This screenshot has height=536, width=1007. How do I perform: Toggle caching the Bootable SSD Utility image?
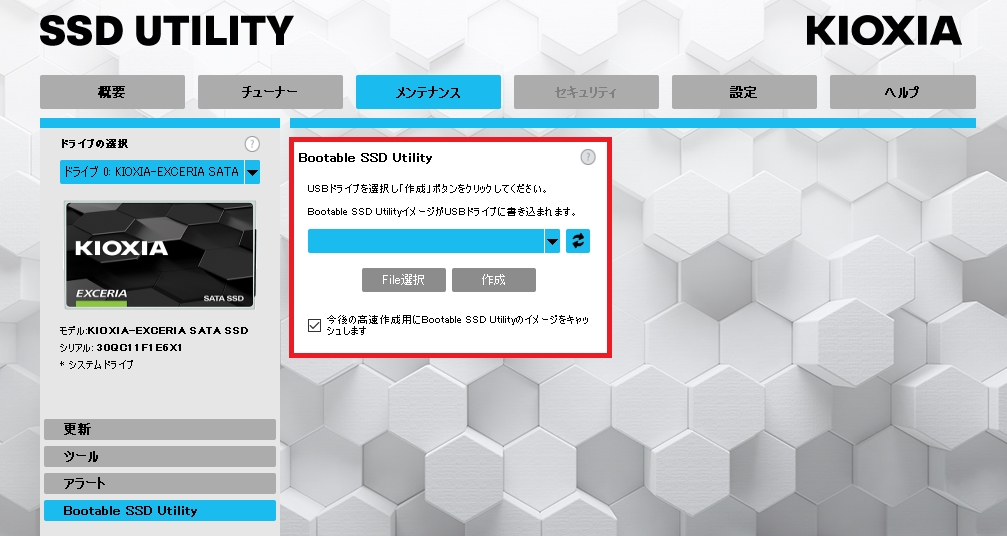[314, 325]
